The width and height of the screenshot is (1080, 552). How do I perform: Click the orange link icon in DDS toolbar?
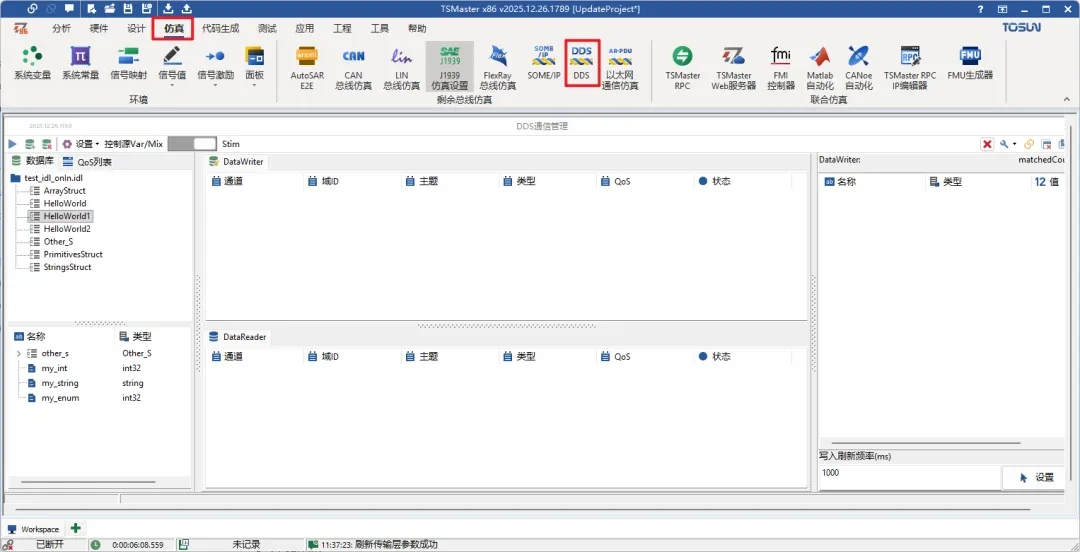pos(1029,144)
